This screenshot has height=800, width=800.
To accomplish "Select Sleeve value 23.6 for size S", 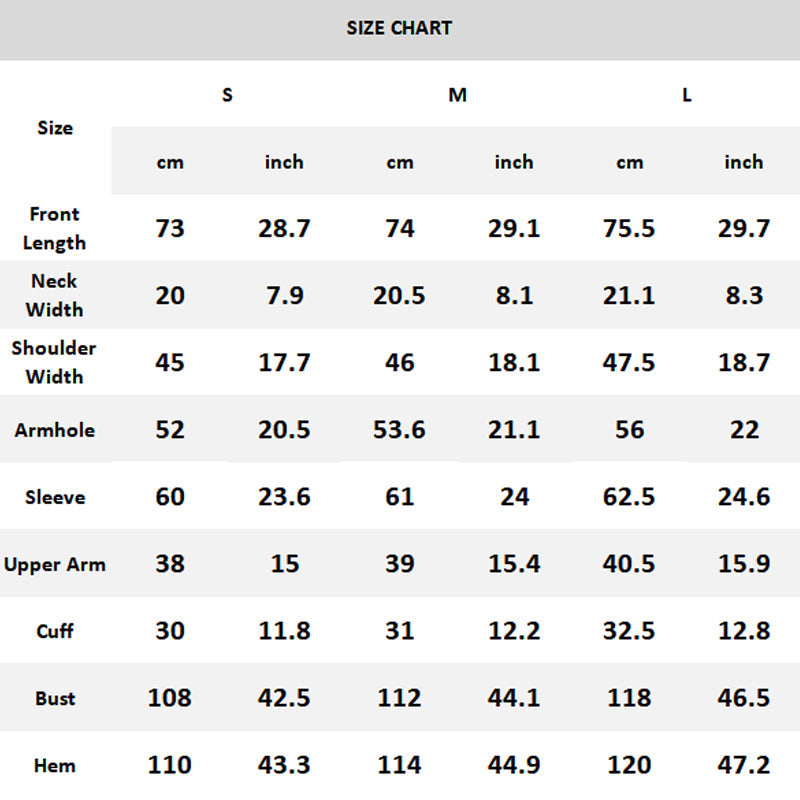I will click(x=285, y=497).
